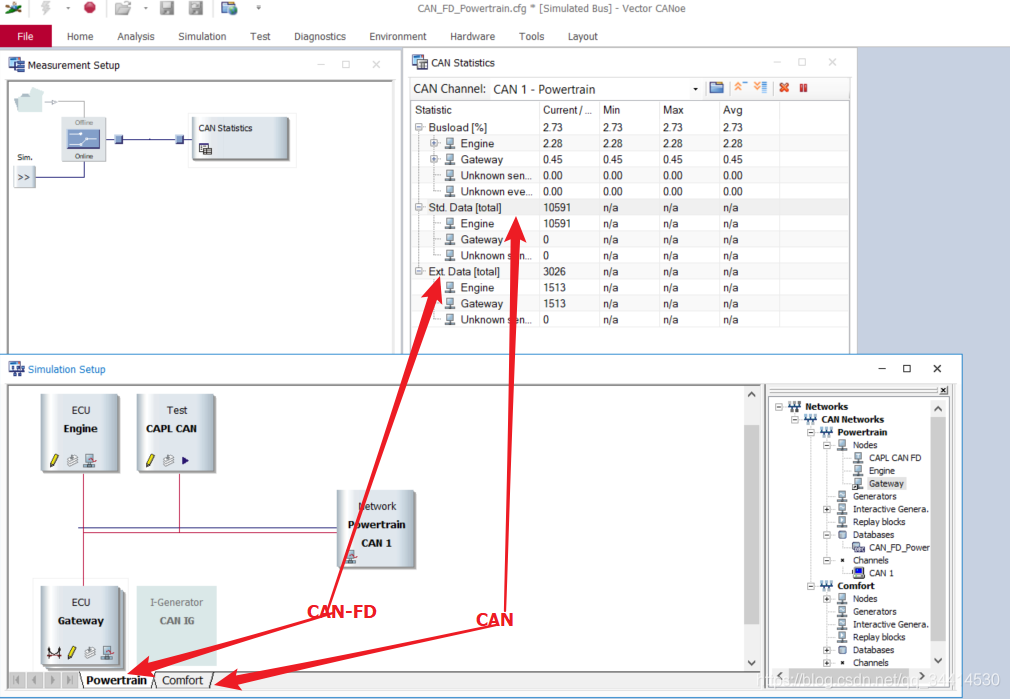Select the I-Generator CAN IG block

pos(176,625)
